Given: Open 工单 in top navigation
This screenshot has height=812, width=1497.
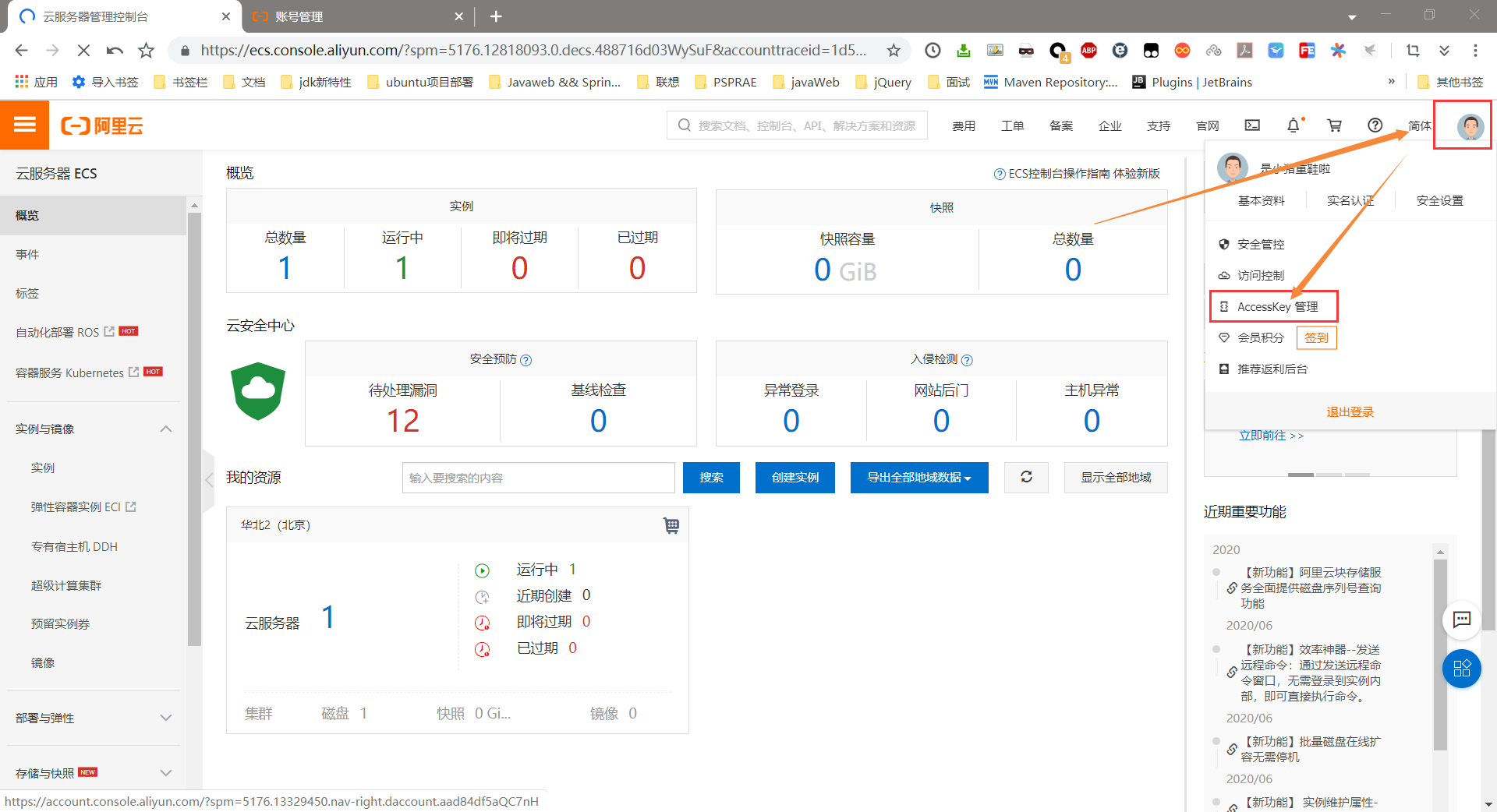Looking at the screenshot, I should [x=1012, y=126].
